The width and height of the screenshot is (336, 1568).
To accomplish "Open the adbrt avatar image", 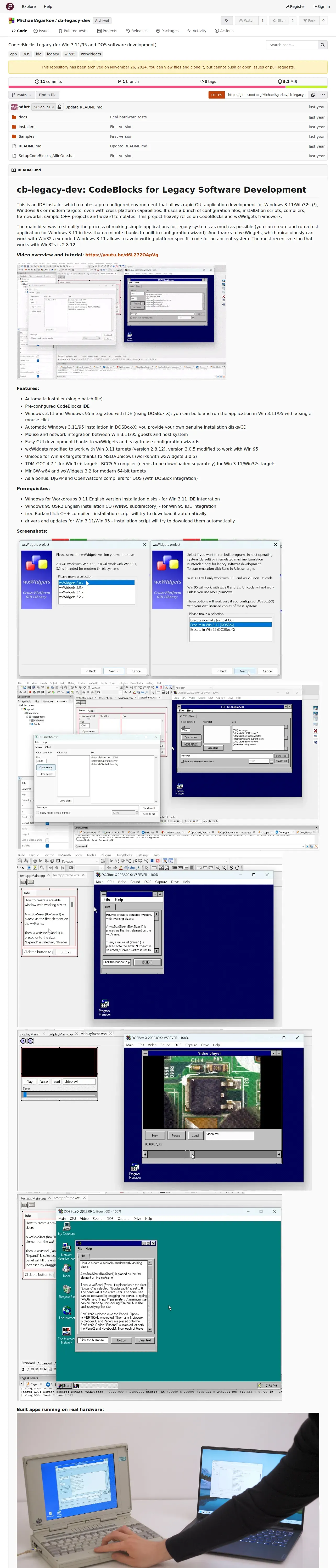I will [14, 107].
